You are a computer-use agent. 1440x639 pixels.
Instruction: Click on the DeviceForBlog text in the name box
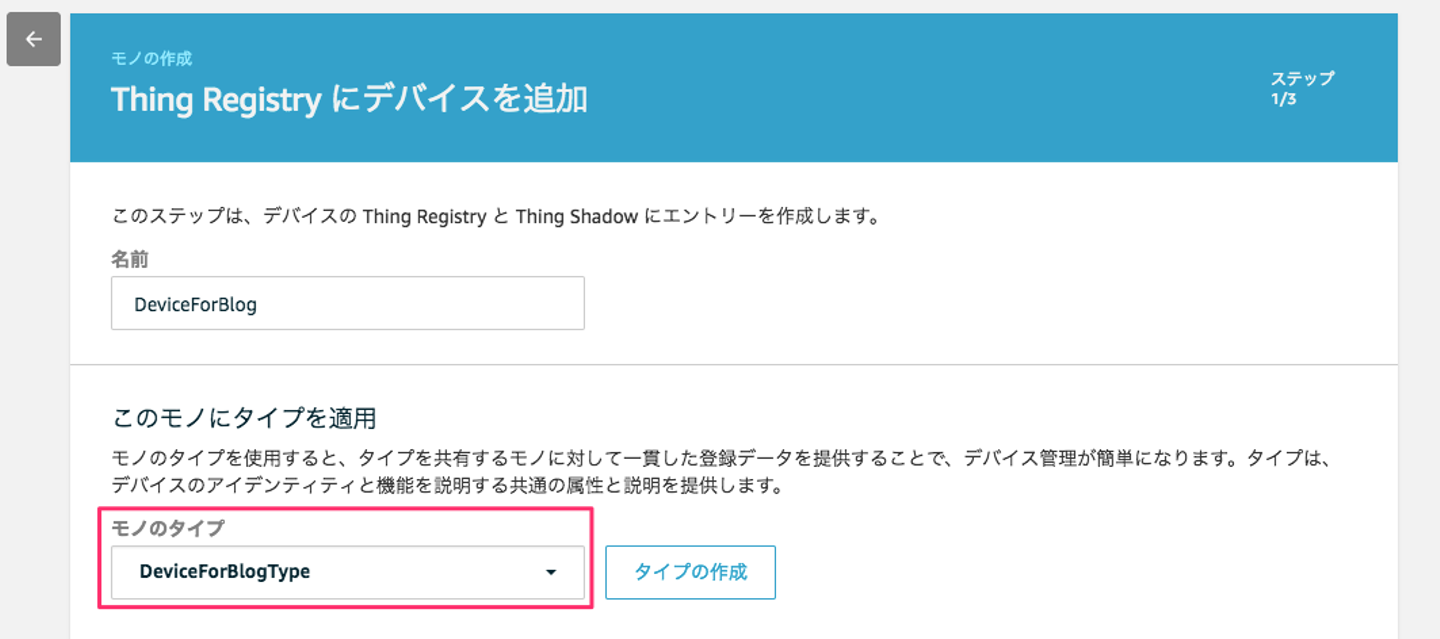pos(196,304)
